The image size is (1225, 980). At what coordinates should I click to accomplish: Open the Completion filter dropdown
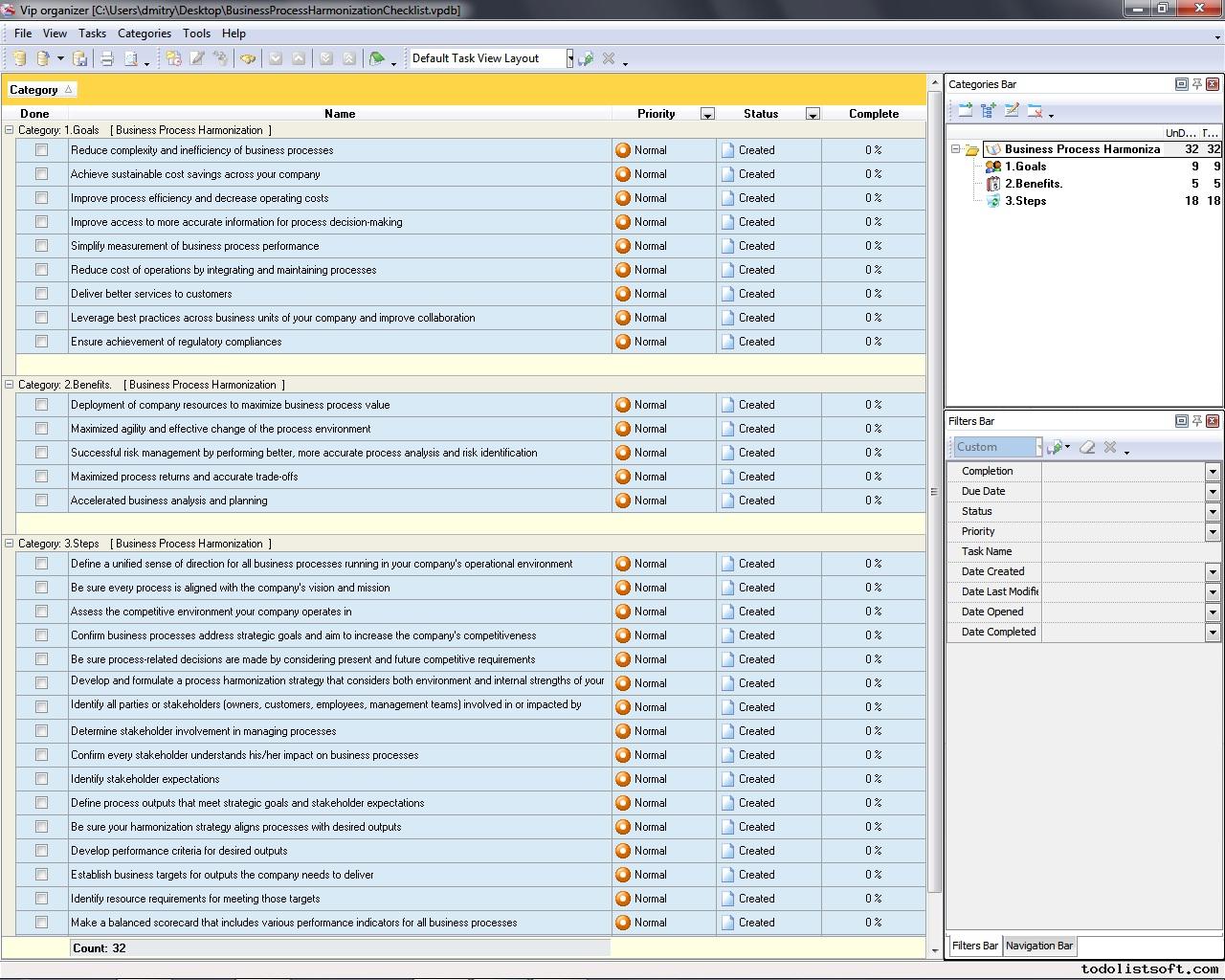pyautogui.click(x=1213, y=471)
